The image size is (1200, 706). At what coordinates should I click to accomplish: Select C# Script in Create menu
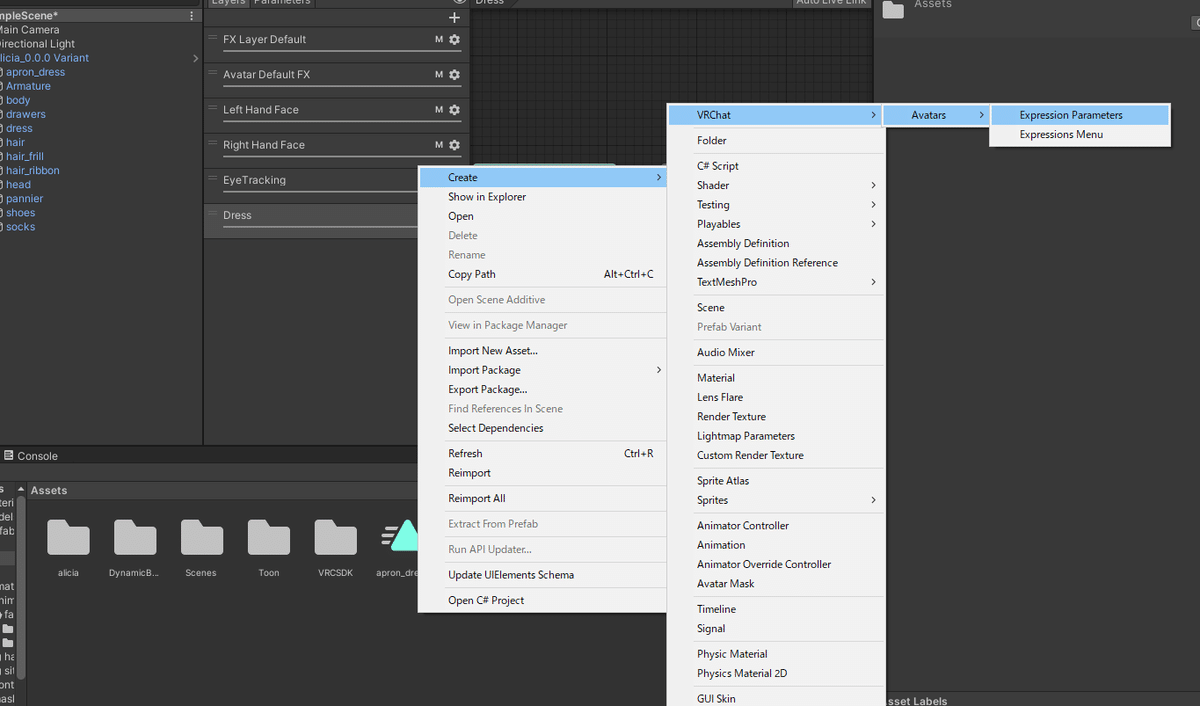tap(776, 166)
